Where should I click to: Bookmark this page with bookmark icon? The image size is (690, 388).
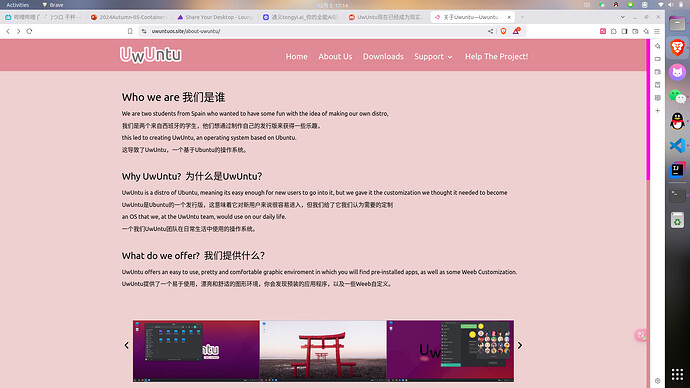130,31
